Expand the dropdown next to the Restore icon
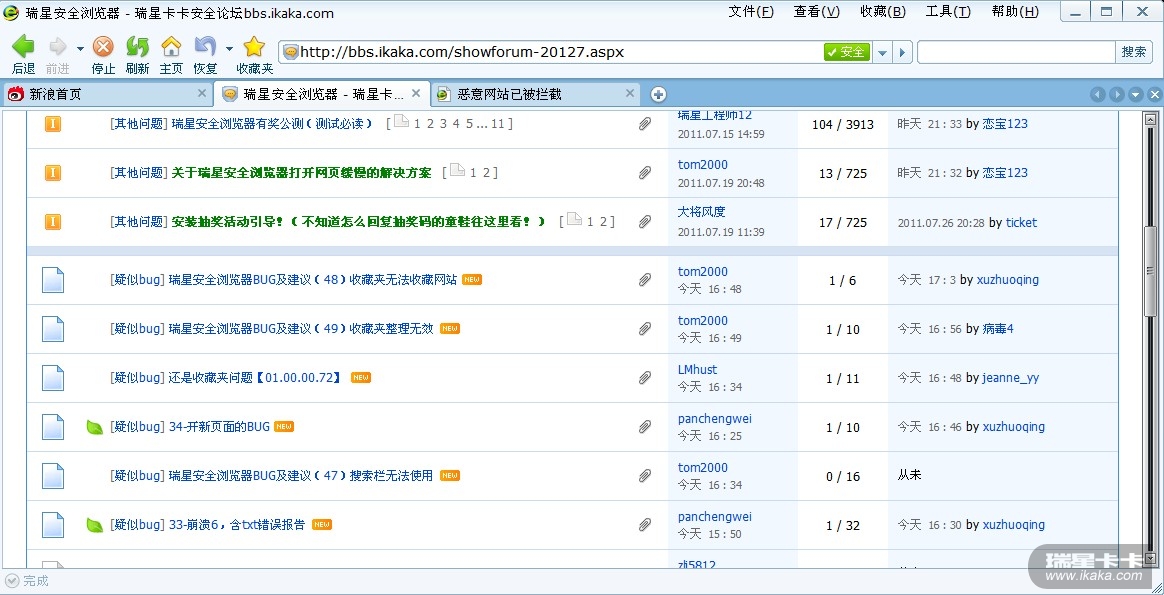 click(229, 49)
